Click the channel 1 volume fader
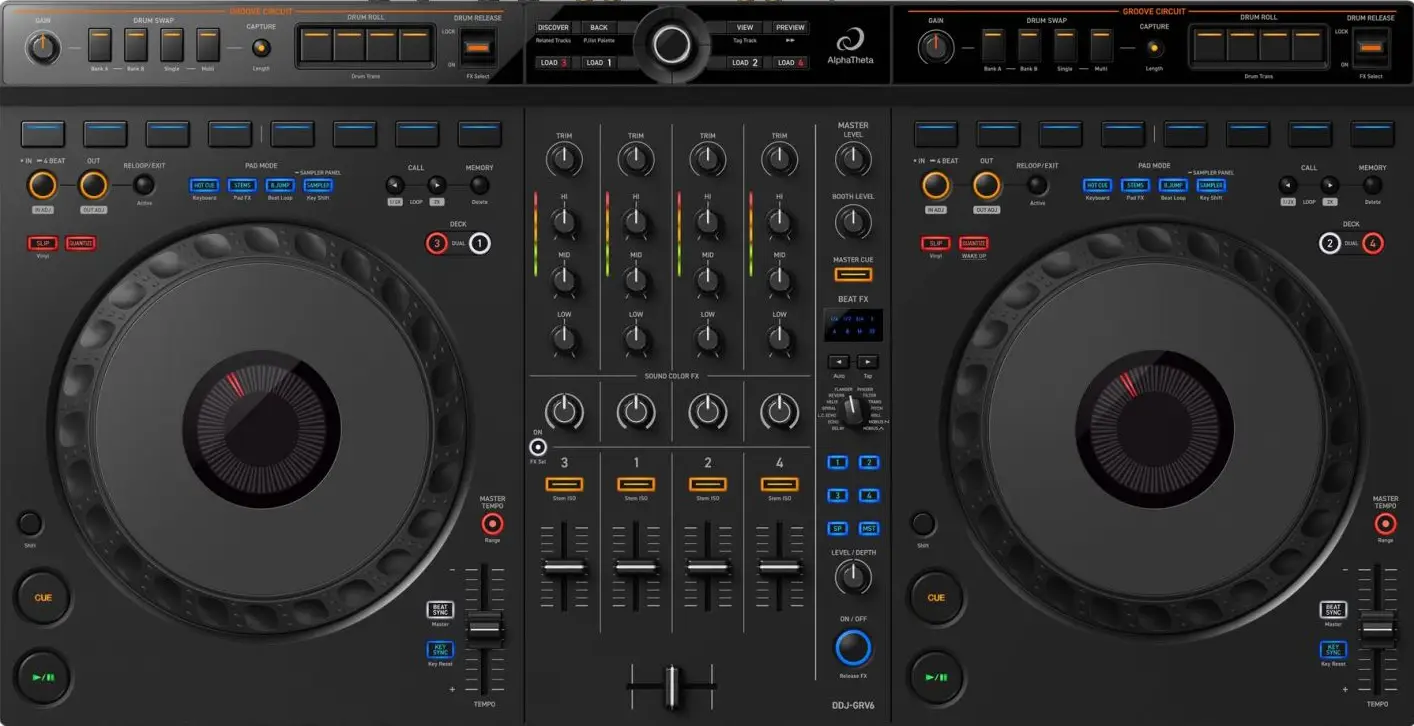The image size is (1414, 726). click(x=636, y=567)
